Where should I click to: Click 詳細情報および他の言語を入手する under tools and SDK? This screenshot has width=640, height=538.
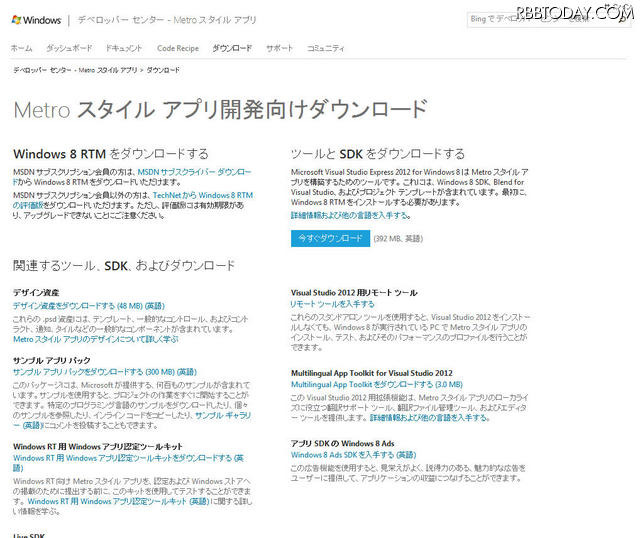click(x=350, y=215)
